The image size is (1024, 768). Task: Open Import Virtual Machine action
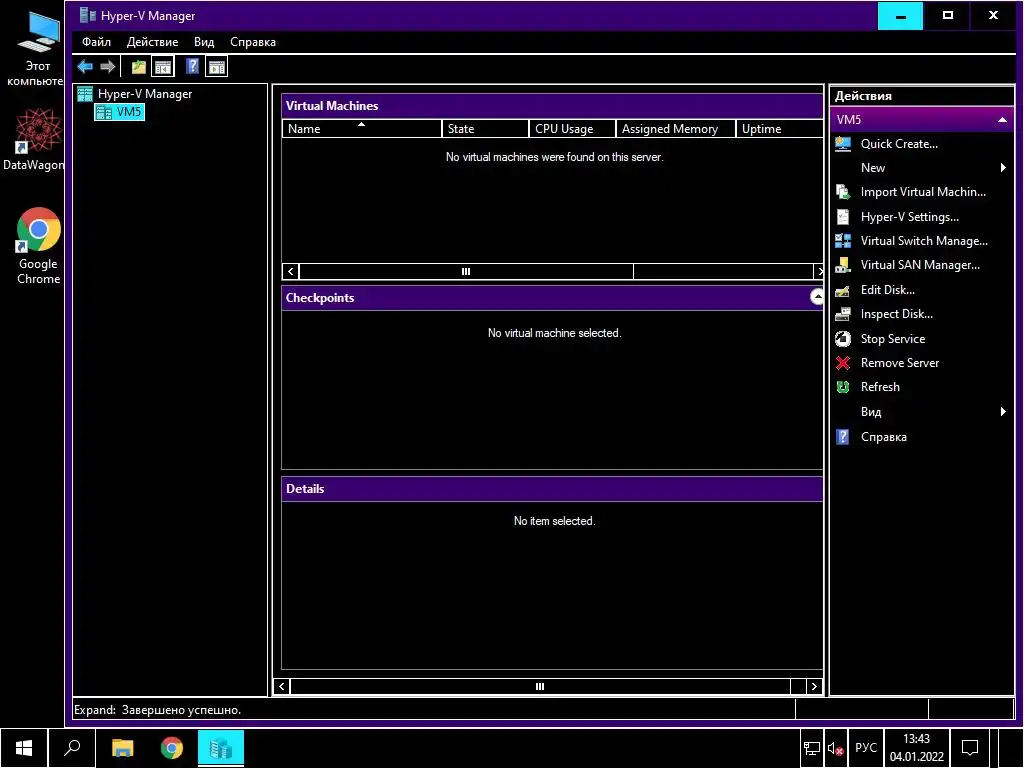pos(923,192)
